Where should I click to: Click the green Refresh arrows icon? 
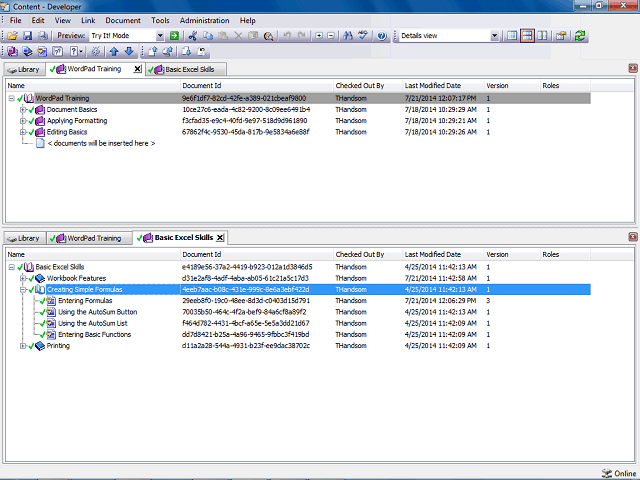pos(580,36)
